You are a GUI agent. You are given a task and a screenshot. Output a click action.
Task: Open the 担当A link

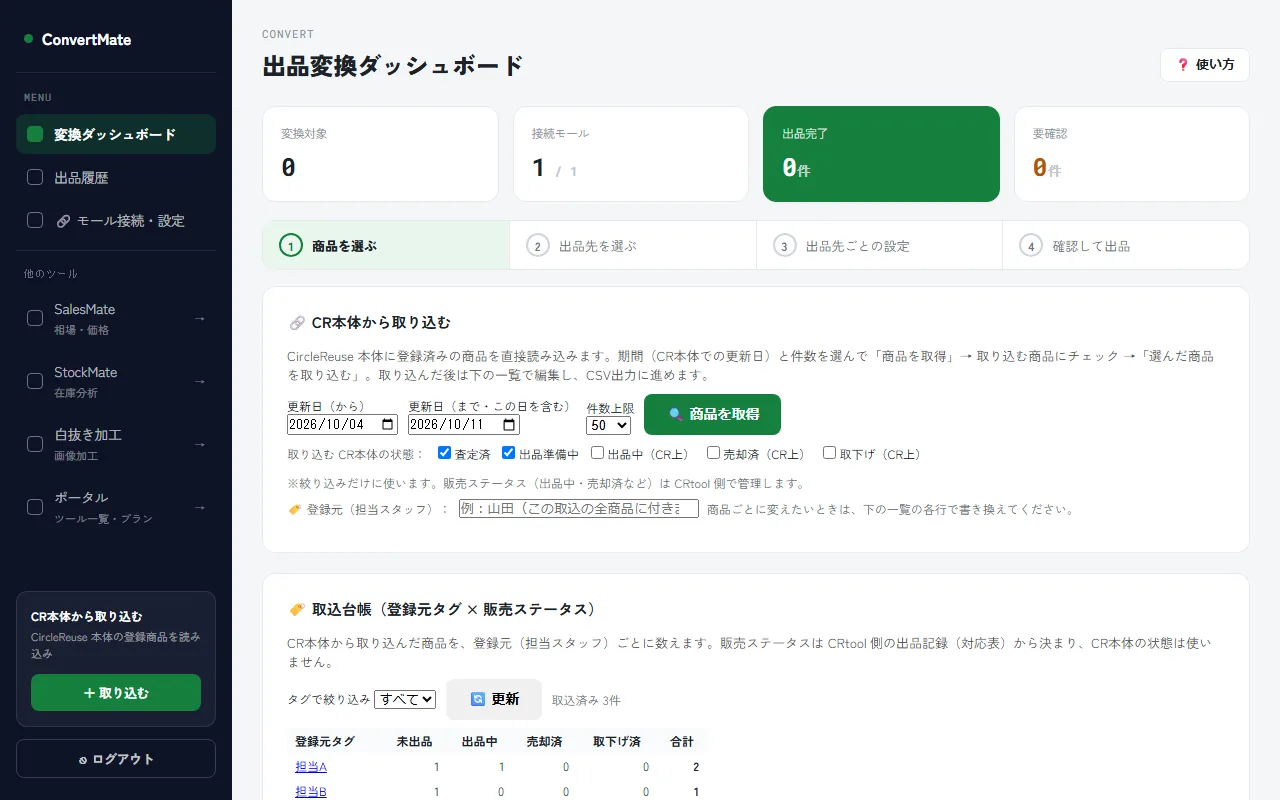click(x=311, y=767)
